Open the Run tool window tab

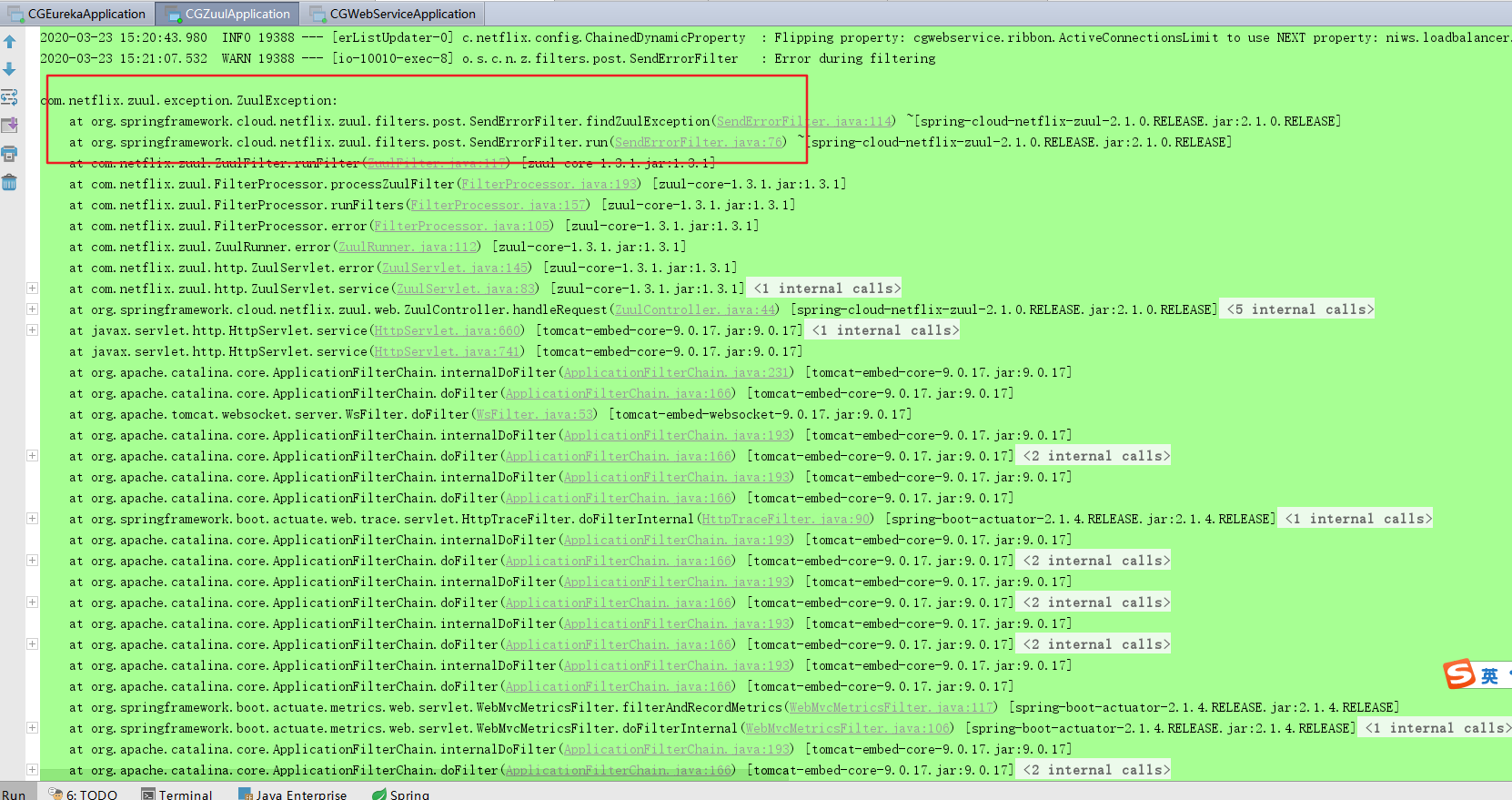click(14, 795)
